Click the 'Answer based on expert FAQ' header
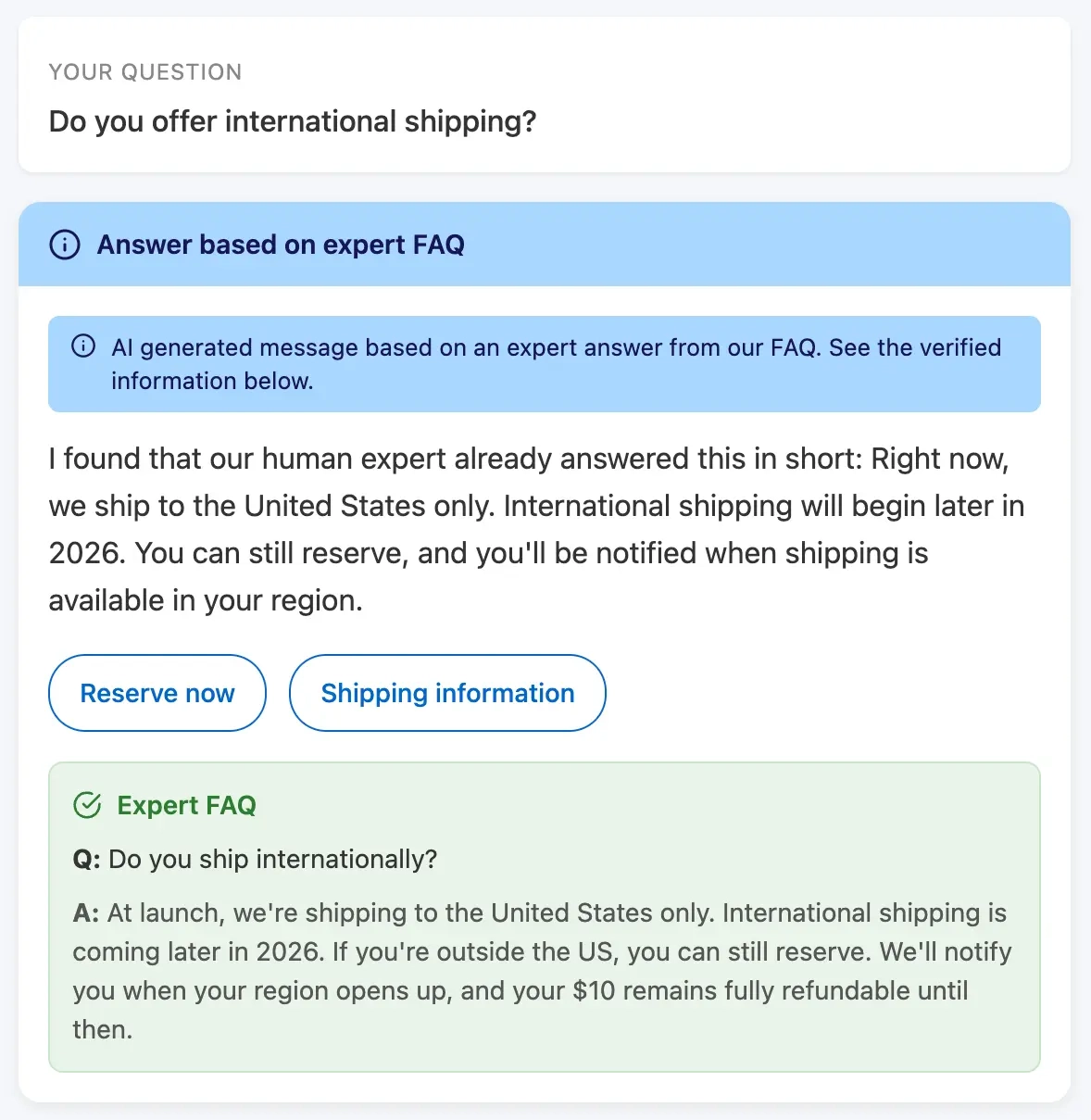Viewport: 1091px width, 1120px height. pyautogui.click(x=280, y=245)
